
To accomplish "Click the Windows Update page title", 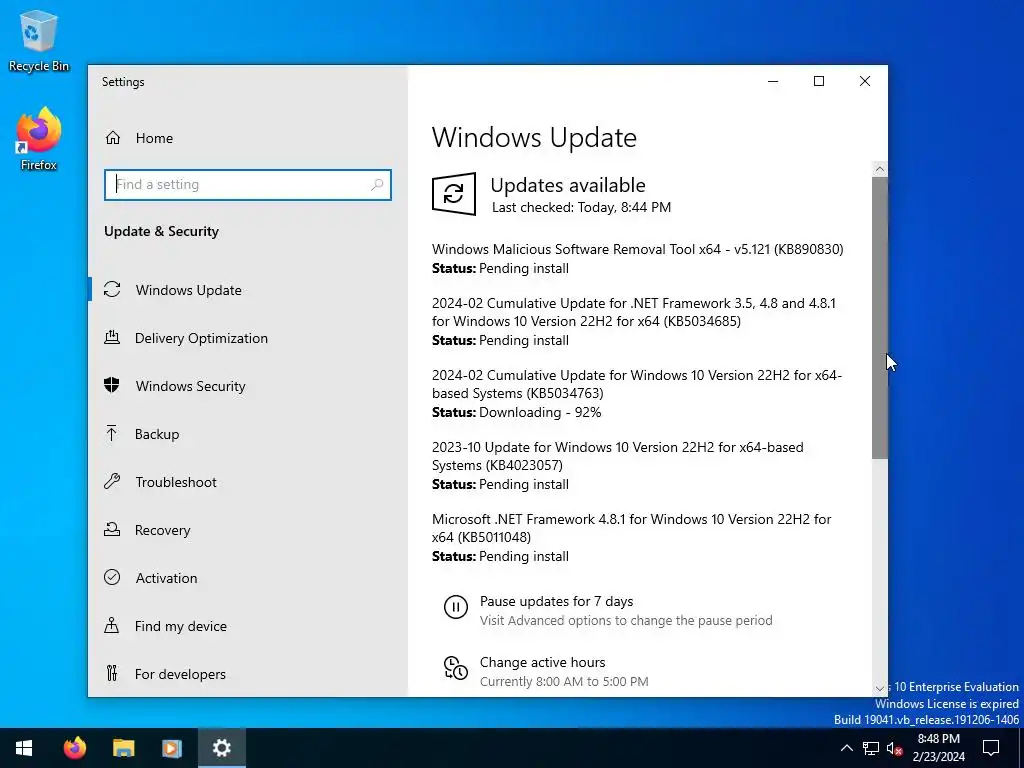I will pyautogui.click(x=534, y=137).
